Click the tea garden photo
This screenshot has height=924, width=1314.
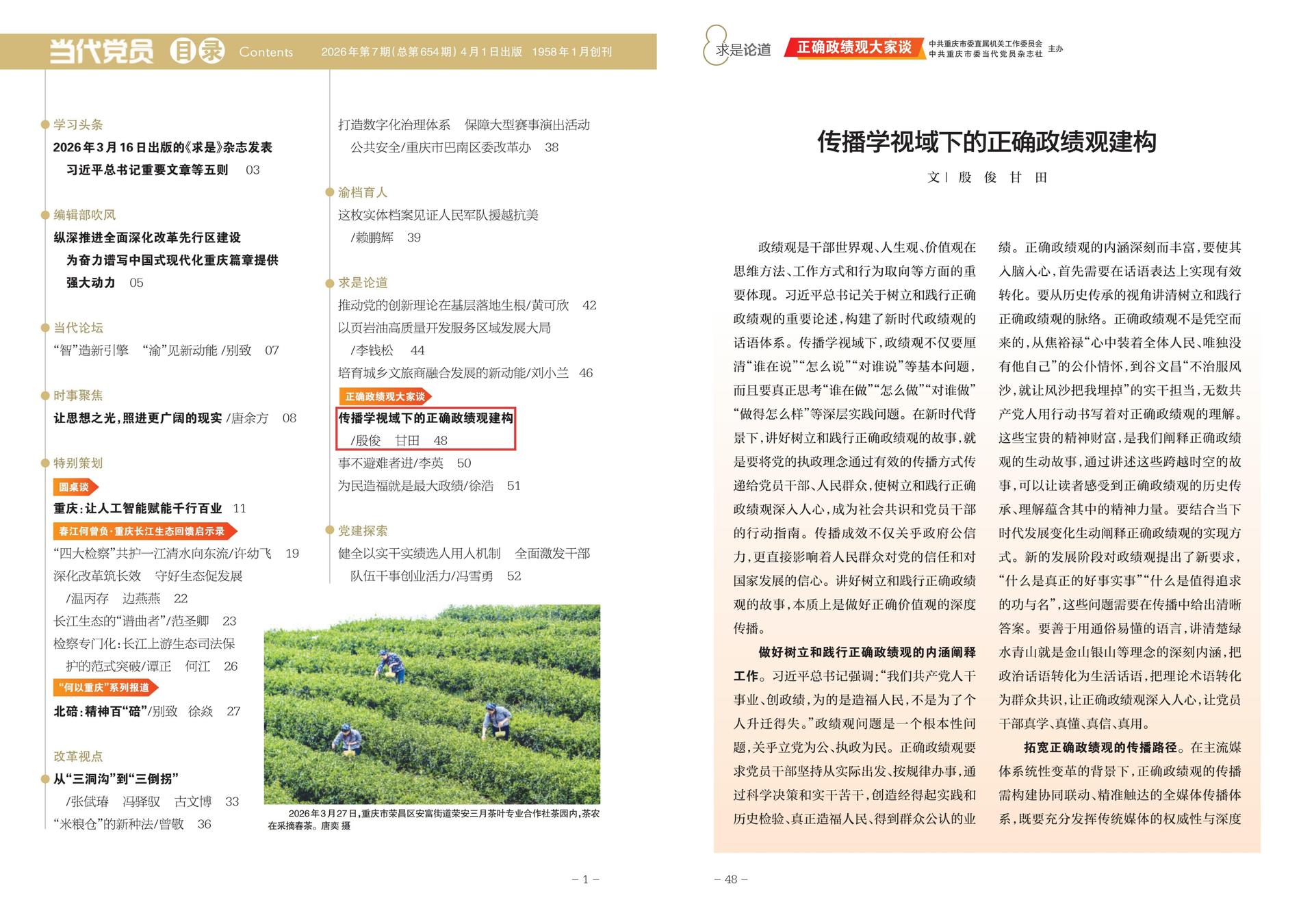(x=432, y=704)
